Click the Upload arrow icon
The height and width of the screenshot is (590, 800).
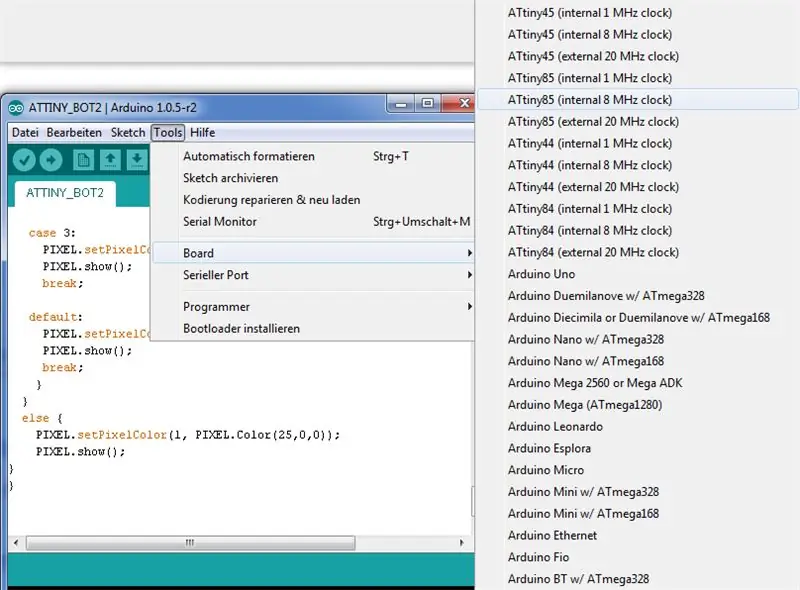[x=51, y=160]
